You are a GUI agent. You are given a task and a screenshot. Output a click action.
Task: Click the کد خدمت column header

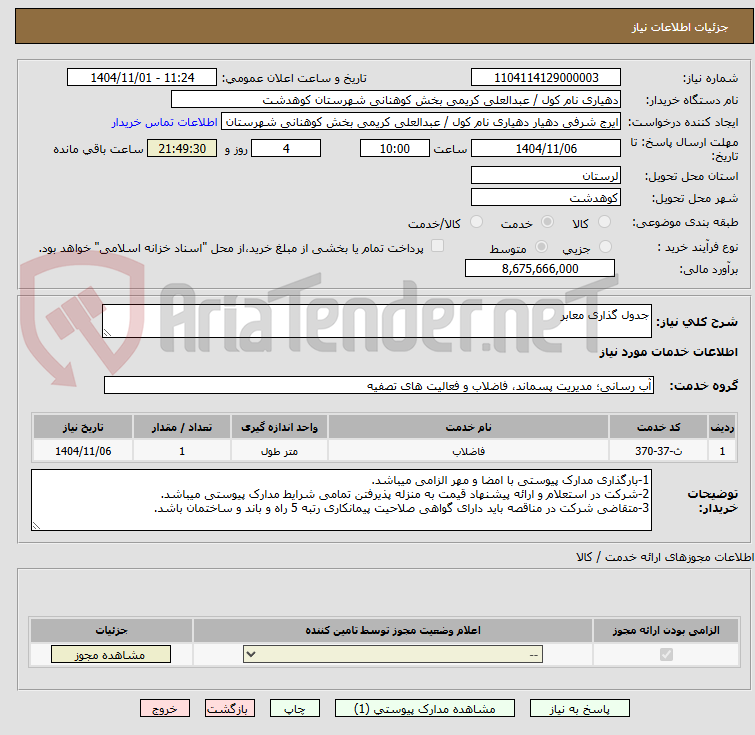[658, 427]
